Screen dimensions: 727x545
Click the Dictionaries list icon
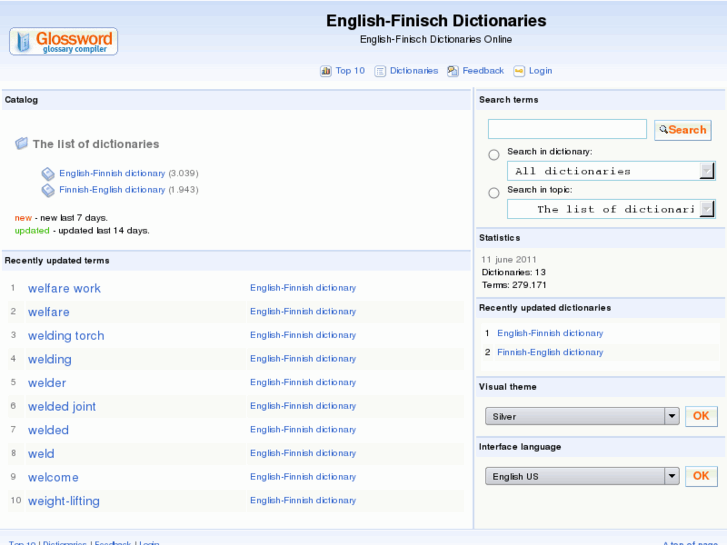point(380,71)
